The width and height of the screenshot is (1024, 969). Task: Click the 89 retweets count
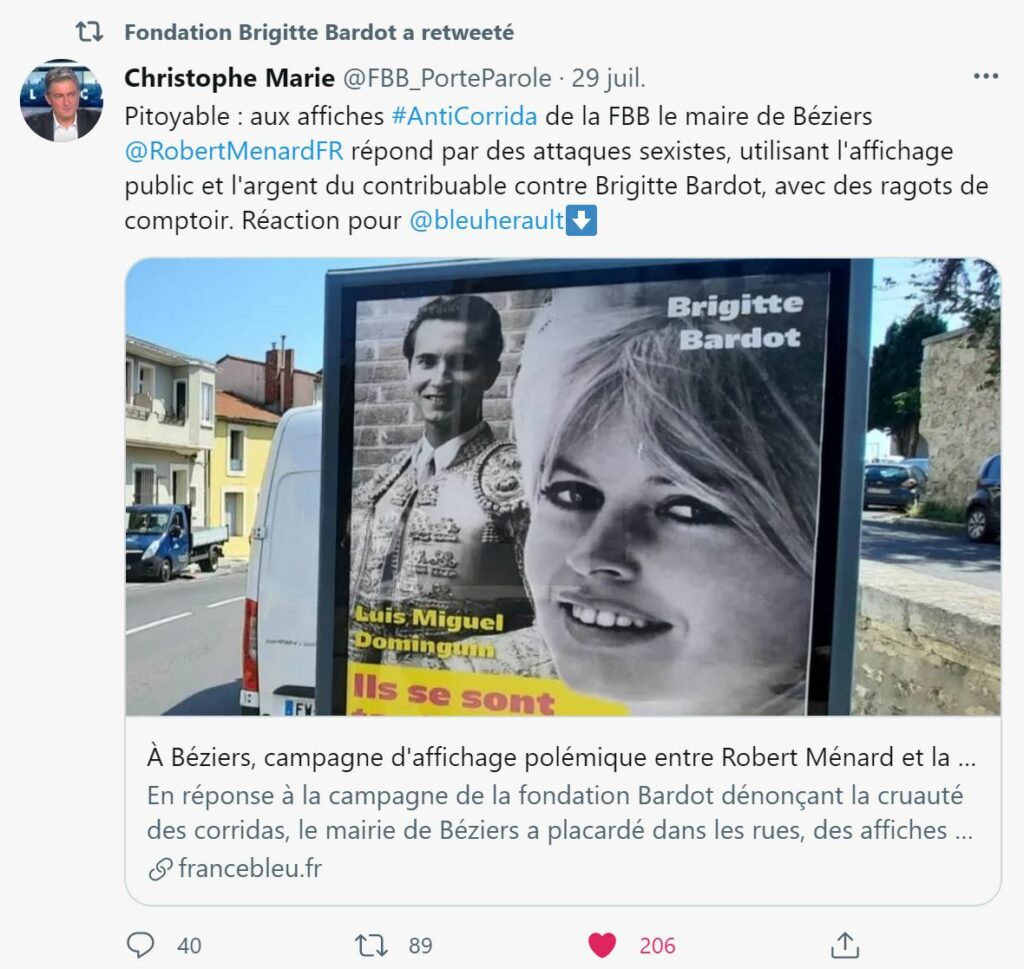pyautogui.click(x=421, y=945)
